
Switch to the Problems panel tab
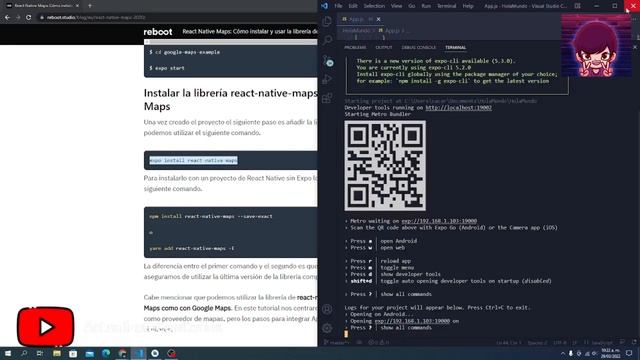coord(355,48)
